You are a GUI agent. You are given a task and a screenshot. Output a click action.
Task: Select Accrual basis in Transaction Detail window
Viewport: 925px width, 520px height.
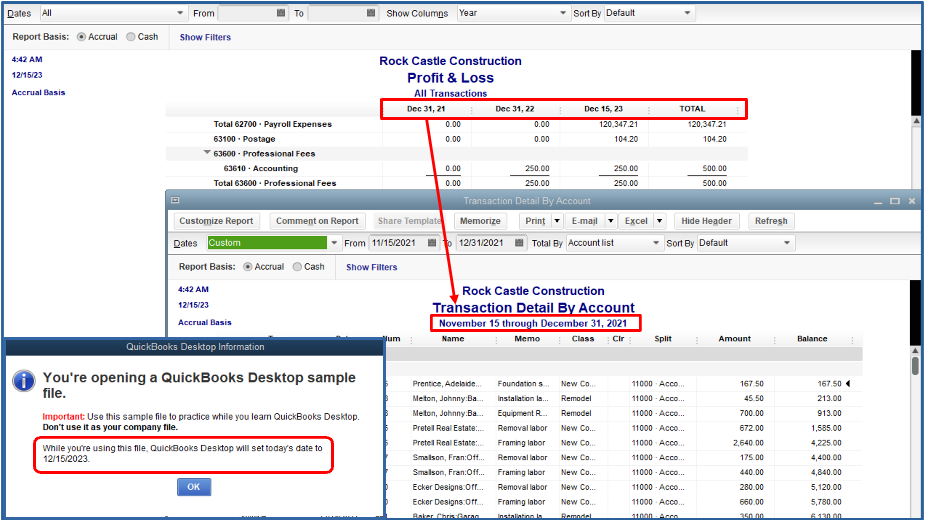pos(248,267)
